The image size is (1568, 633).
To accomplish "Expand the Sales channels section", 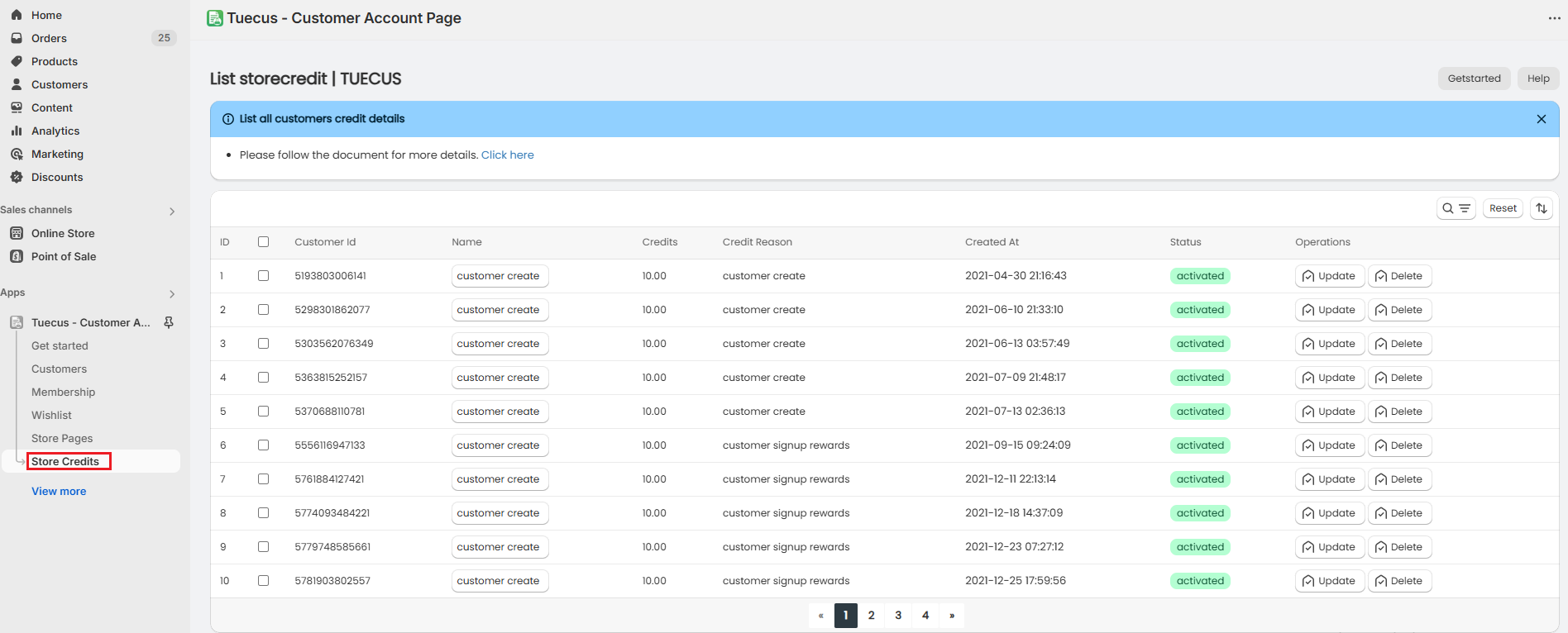I will tap(172, 212).
